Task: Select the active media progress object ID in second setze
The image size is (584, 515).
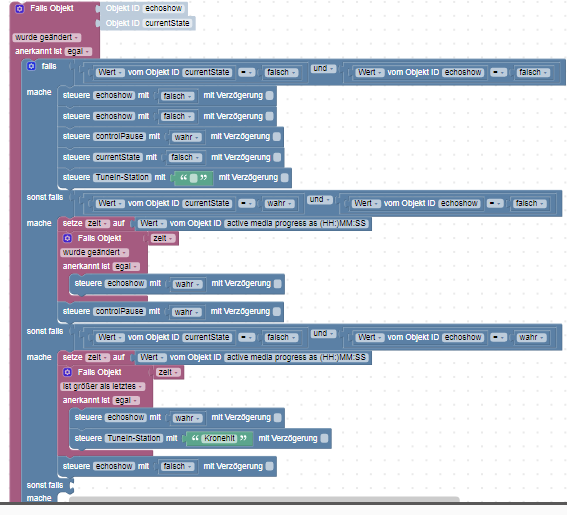Action: point(296,357)
